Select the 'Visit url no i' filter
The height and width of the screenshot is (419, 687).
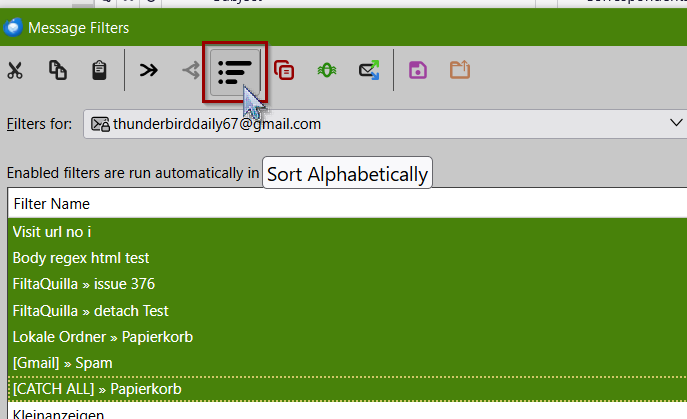(347, 232)
